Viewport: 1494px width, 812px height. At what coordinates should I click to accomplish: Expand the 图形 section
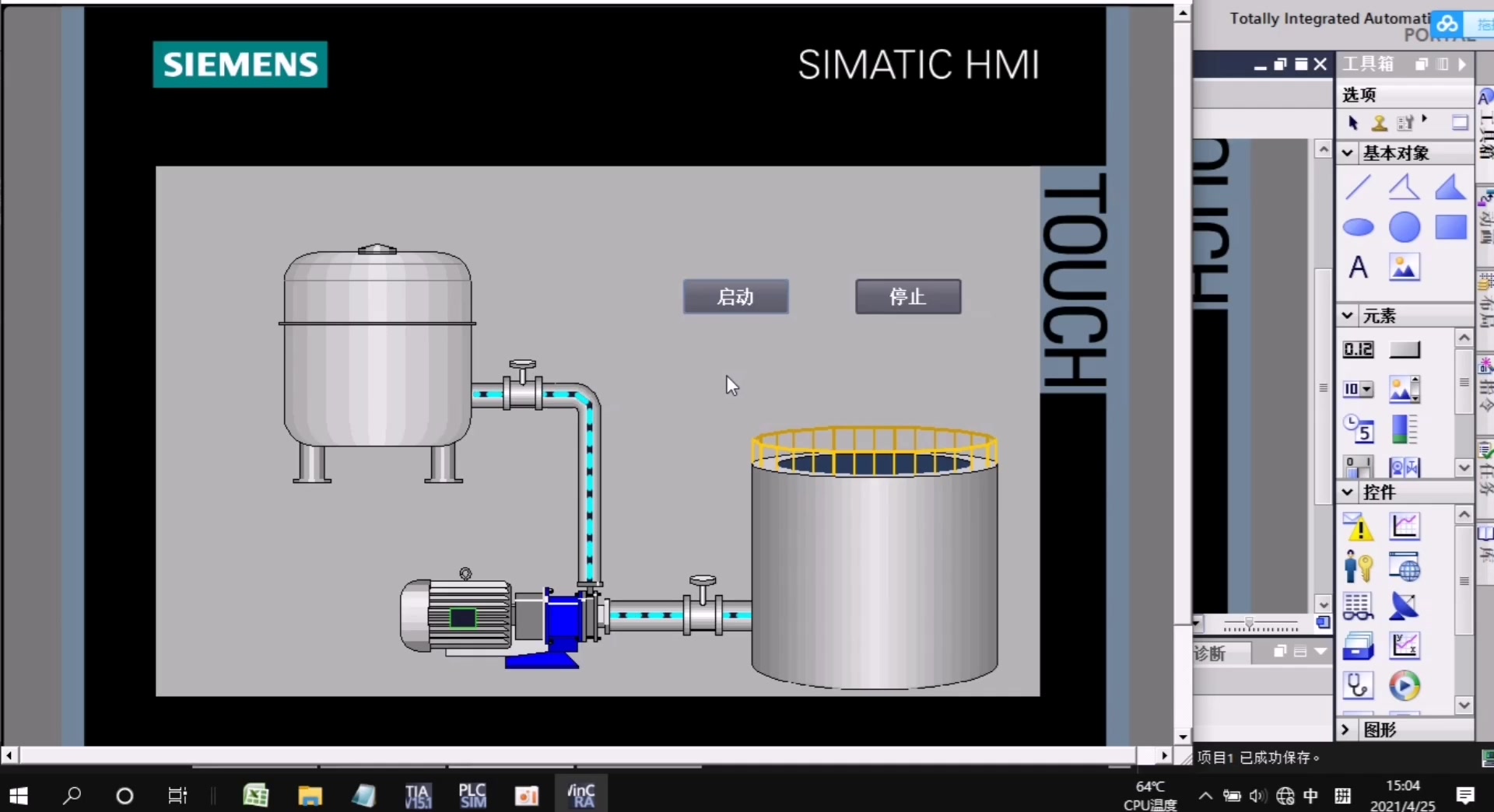point(1345,730)
